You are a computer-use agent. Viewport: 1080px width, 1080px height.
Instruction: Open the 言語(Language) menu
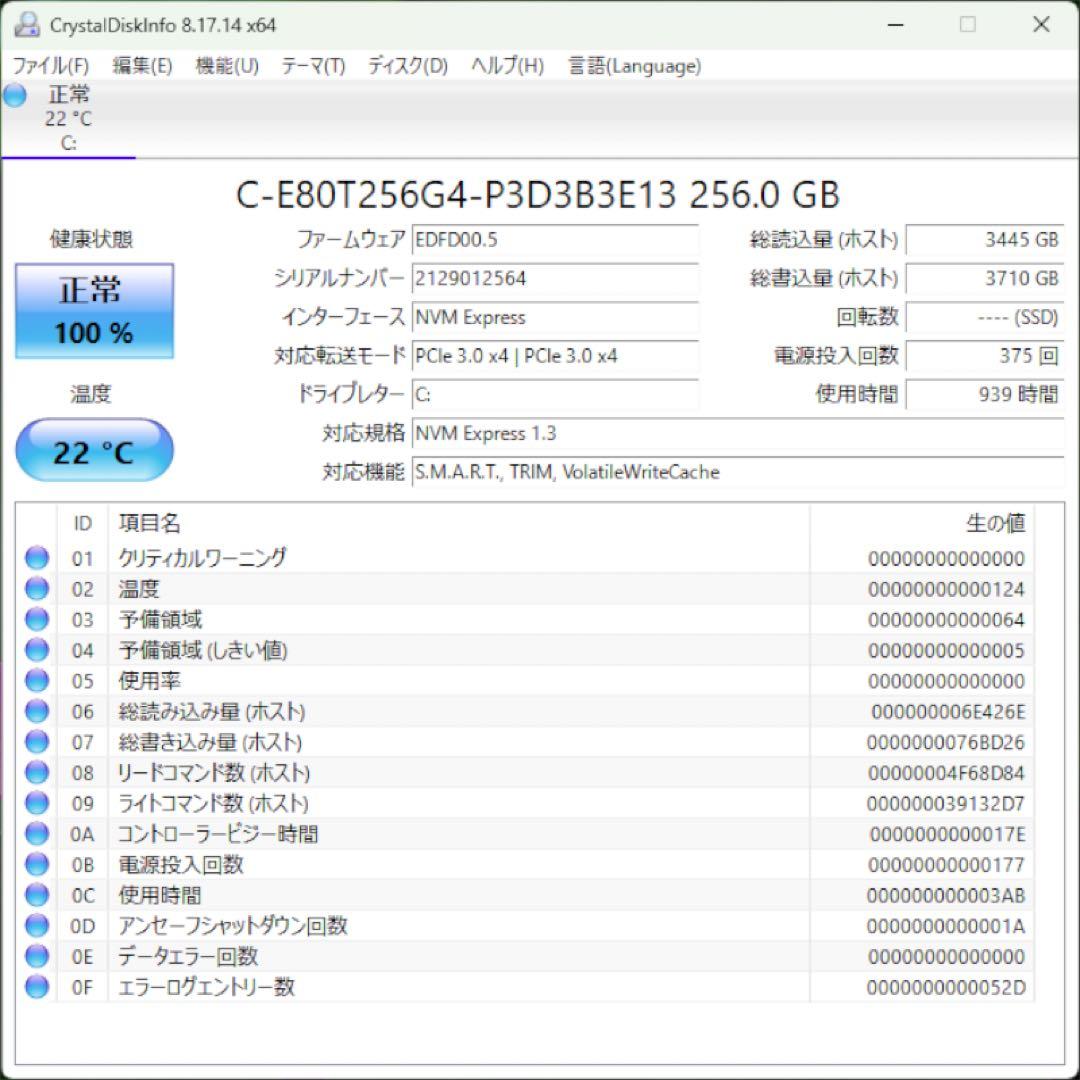pos(633,66)
